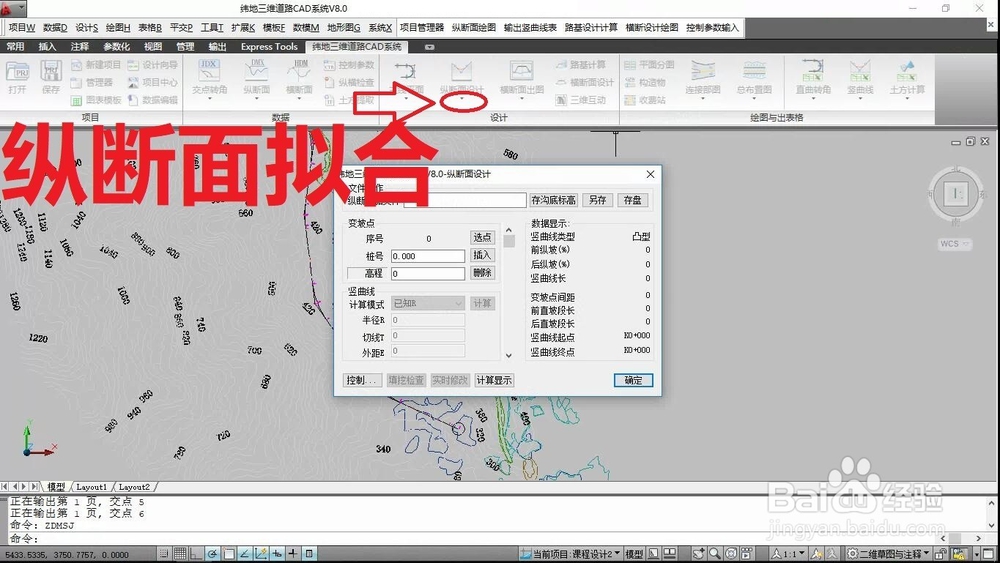Click the 存沟底标高 button

click(554, 200)
